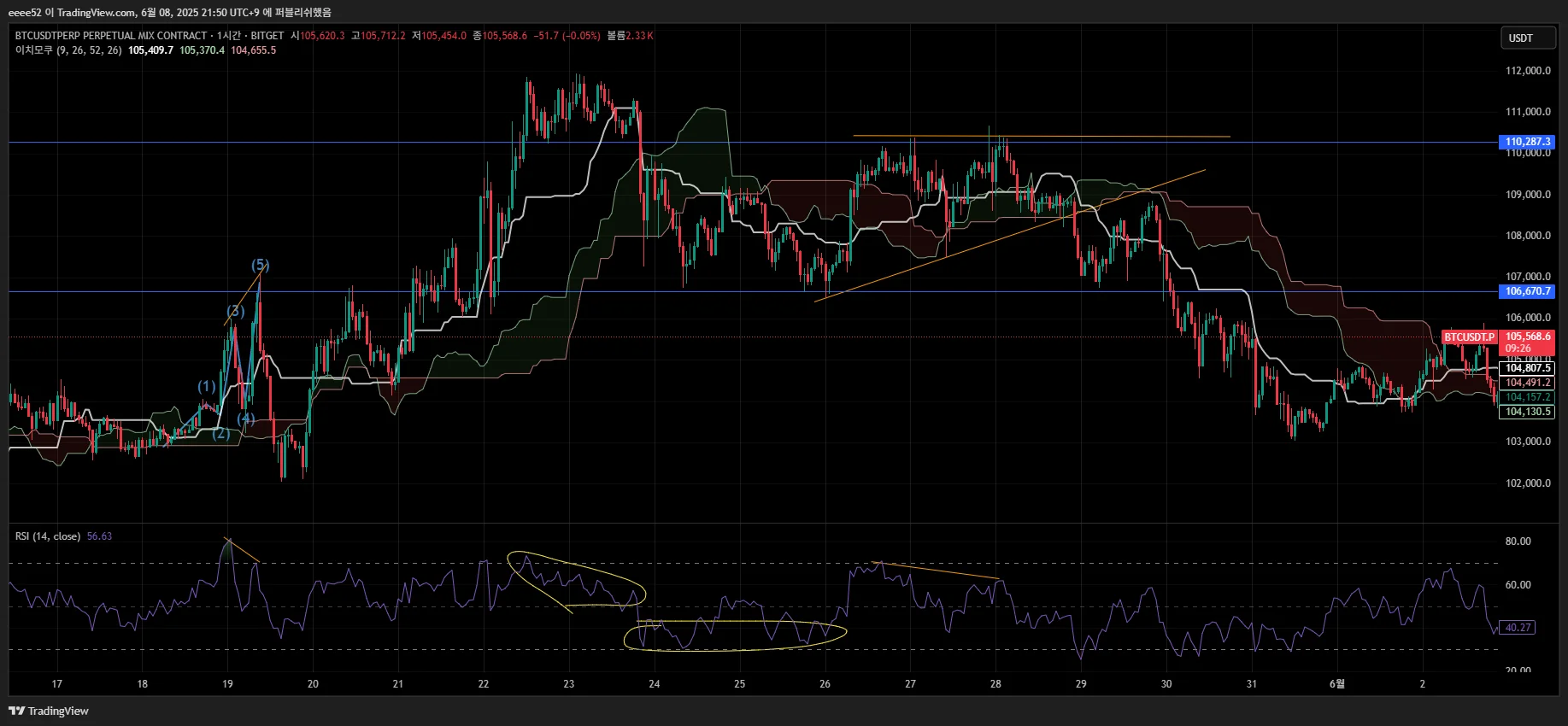Open the USDT currency selector
1568x726 pixels.
(1528, 38)
